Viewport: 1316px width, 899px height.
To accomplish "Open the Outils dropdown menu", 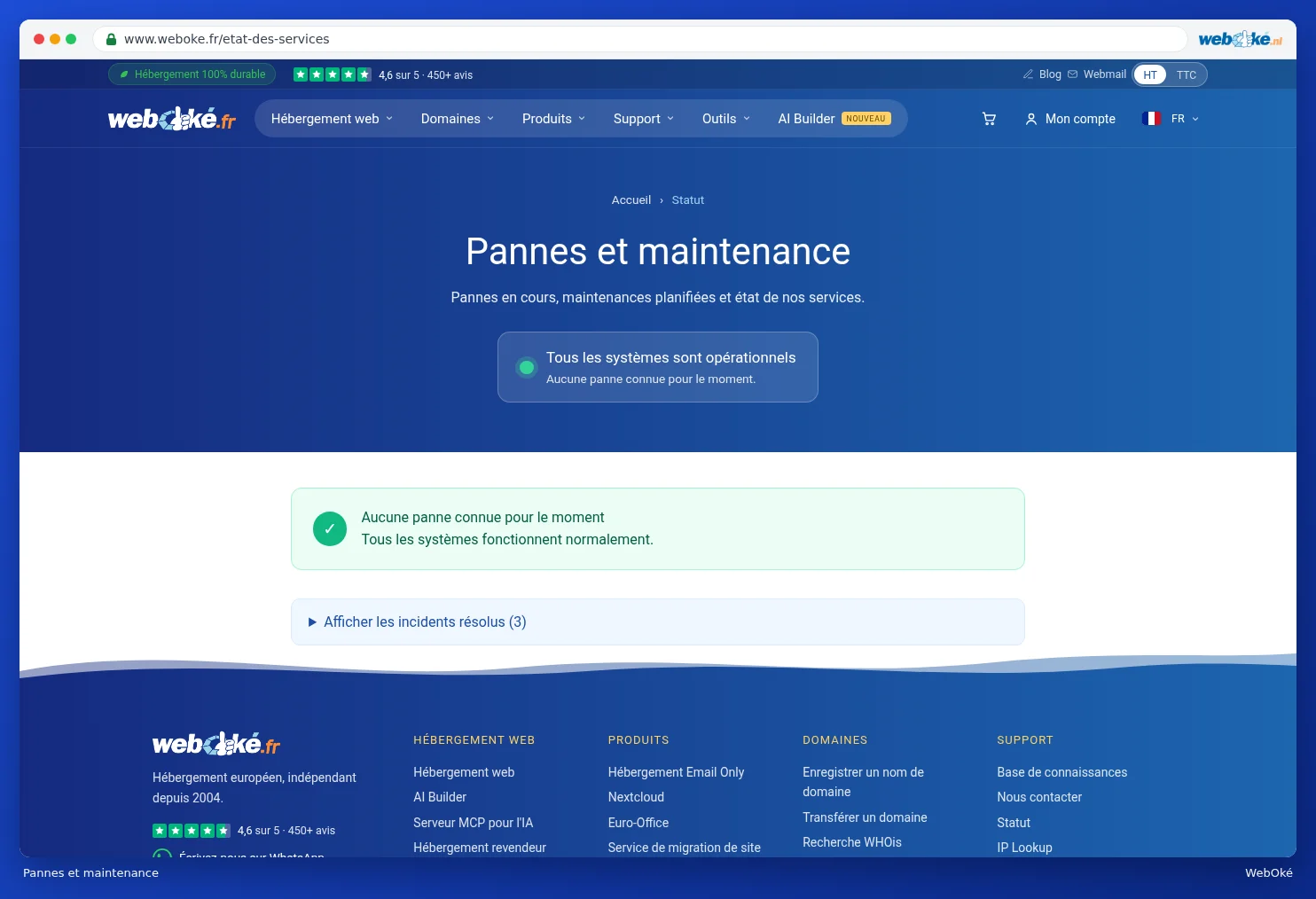I will point(726,119).
